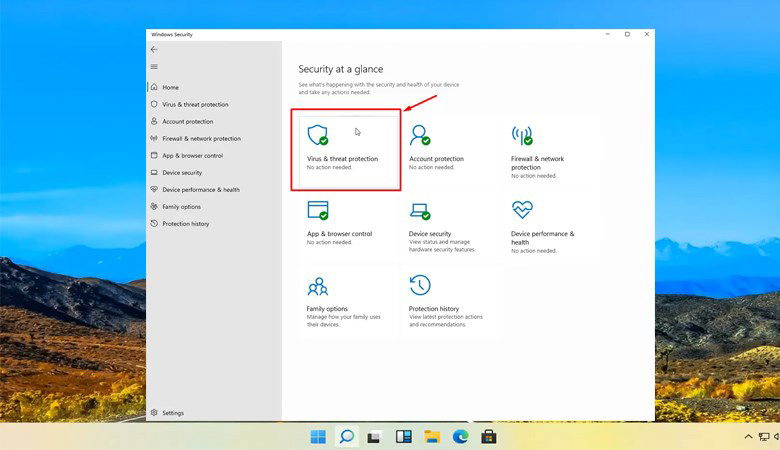Screen dimensions: 780x450
Task: Click the network icon in system tray
Action: (764, 437)
